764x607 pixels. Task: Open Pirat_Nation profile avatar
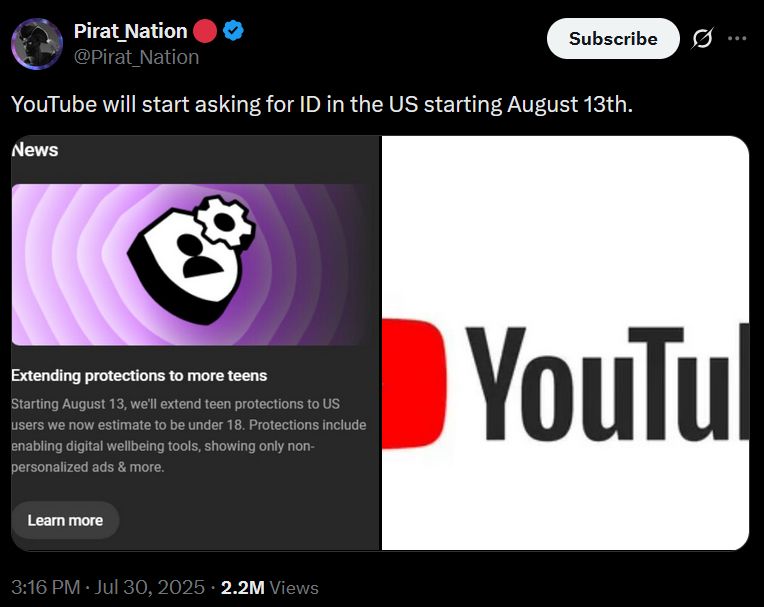click(x=37, y=44)
